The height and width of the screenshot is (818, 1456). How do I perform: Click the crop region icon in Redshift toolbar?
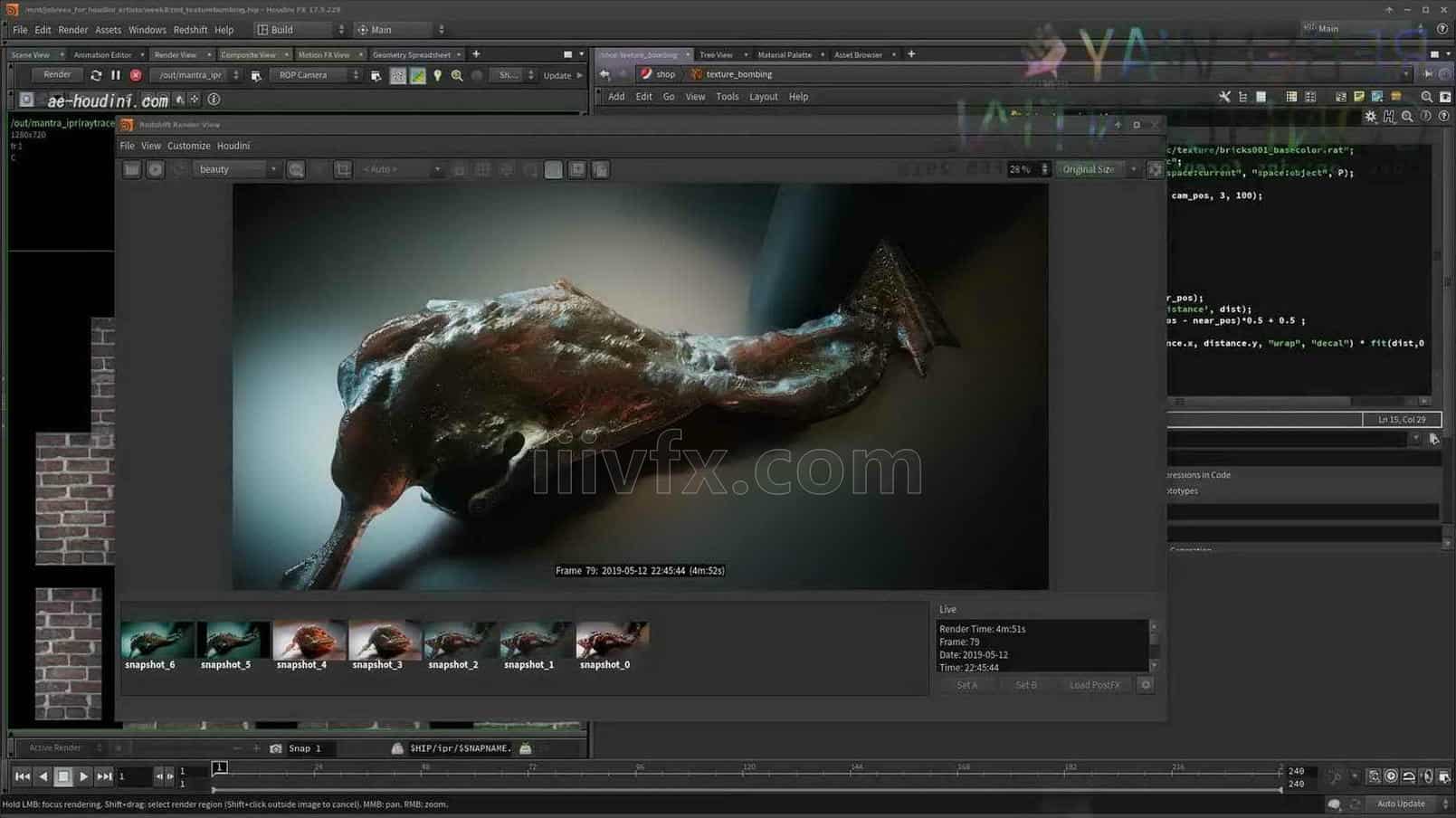pyautogui.click(x=343, y=169)
